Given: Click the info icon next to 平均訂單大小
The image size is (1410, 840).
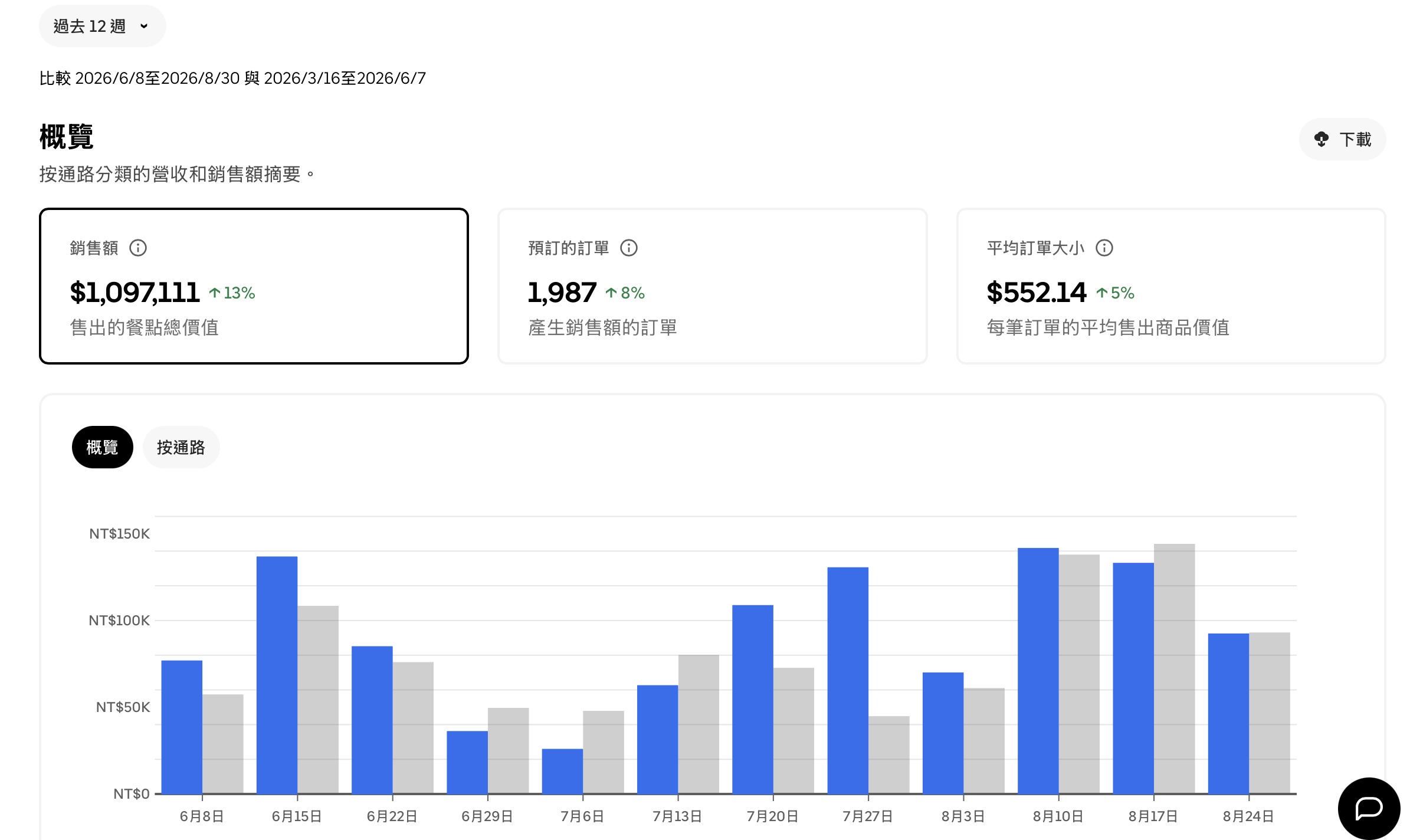Looking at the screenshot, I should click(1104, 248).
